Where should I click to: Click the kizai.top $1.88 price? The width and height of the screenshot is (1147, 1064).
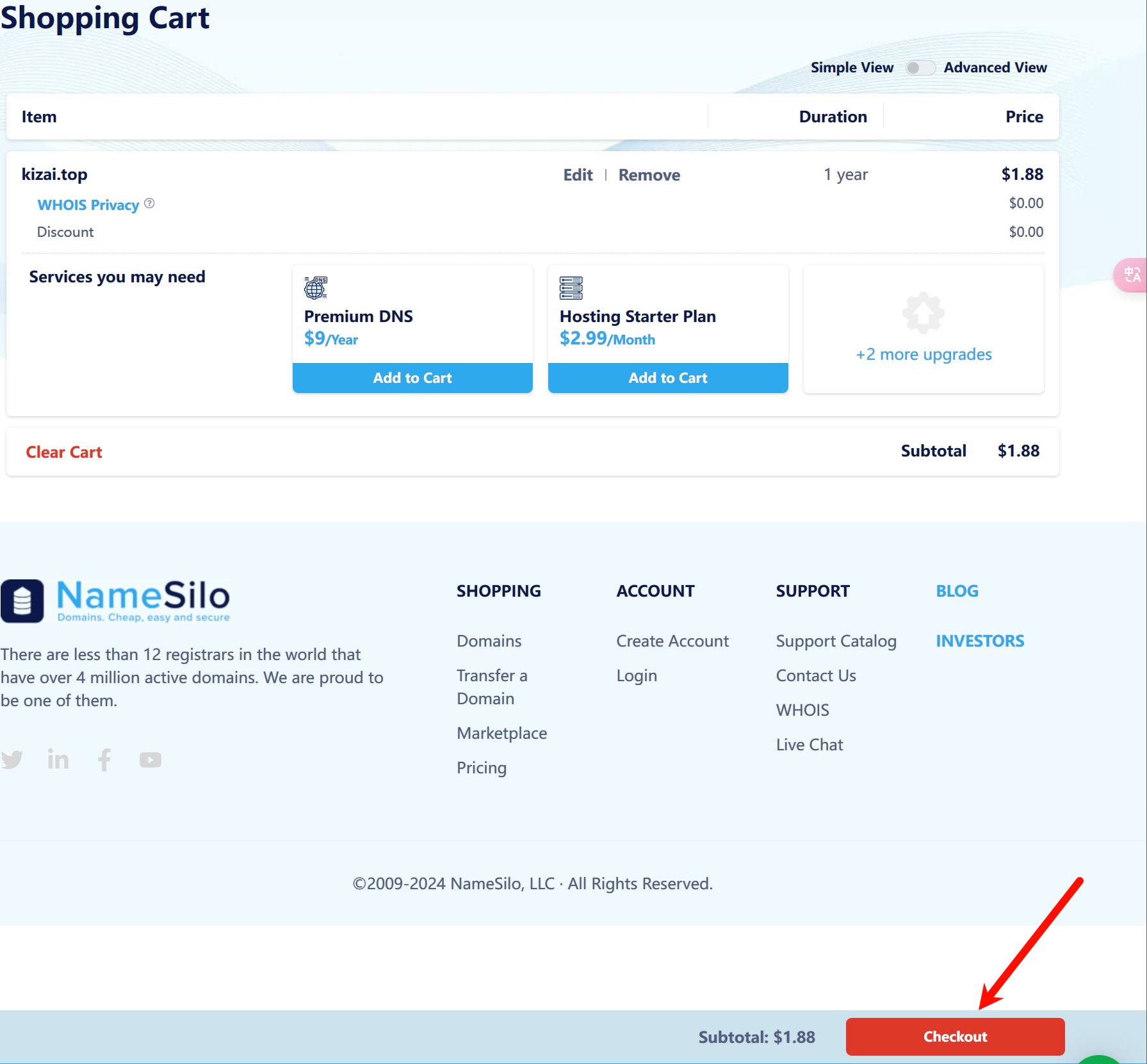pos(1022,174)
